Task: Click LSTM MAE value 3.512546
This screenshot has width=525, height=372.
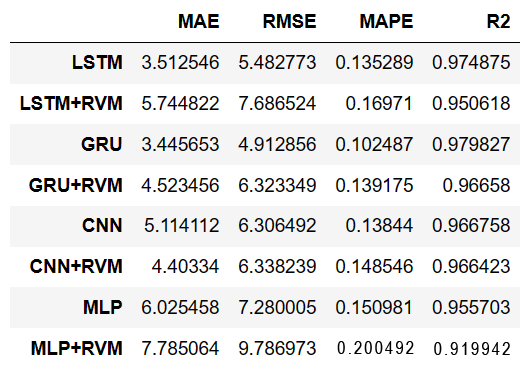Action: (180, 63)
